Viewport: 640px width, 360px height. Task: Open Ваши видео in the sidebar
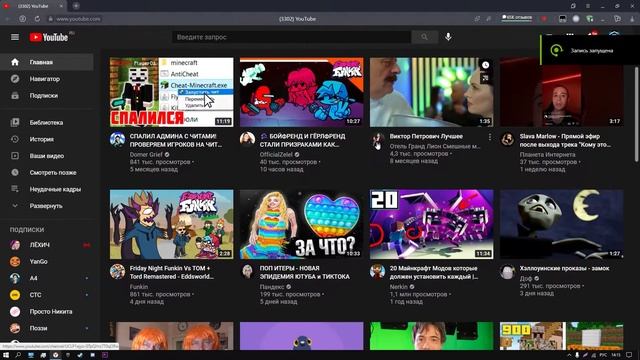pos(47,156)
